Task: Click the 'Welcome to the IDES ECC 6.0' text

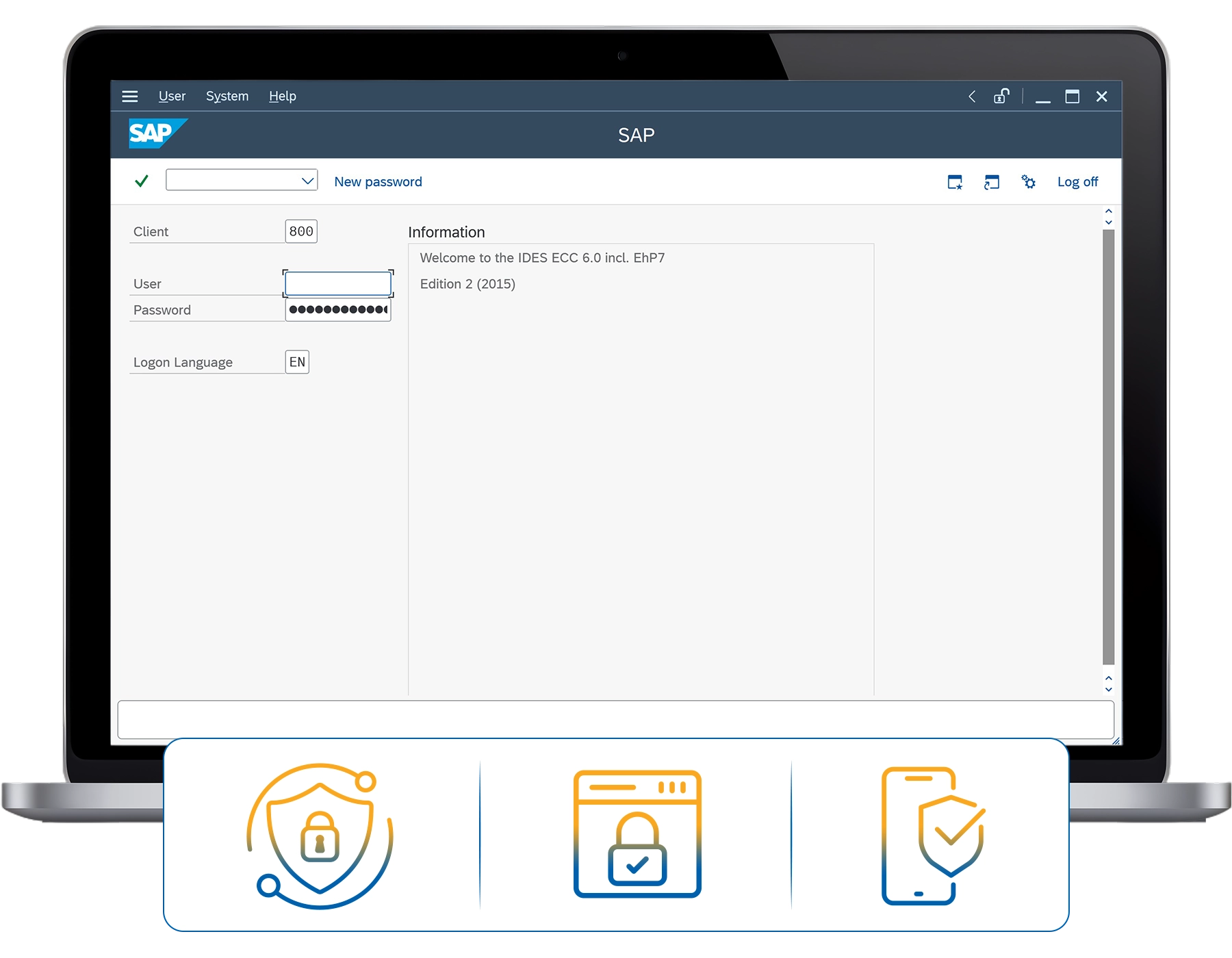Action: (542, 258)
